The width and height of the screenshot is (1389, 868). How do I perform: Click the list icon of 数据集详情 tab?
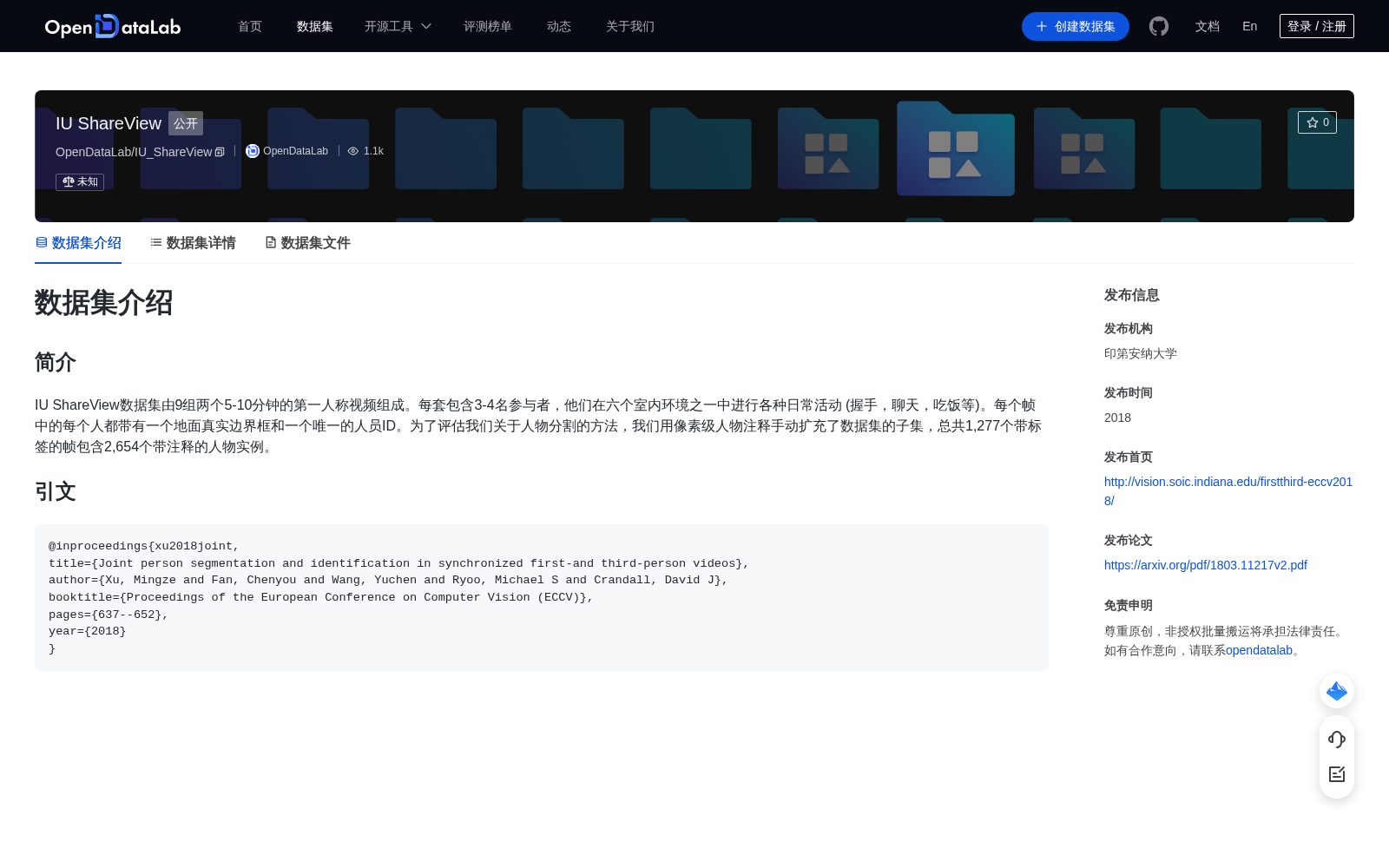tap(156, 242)
